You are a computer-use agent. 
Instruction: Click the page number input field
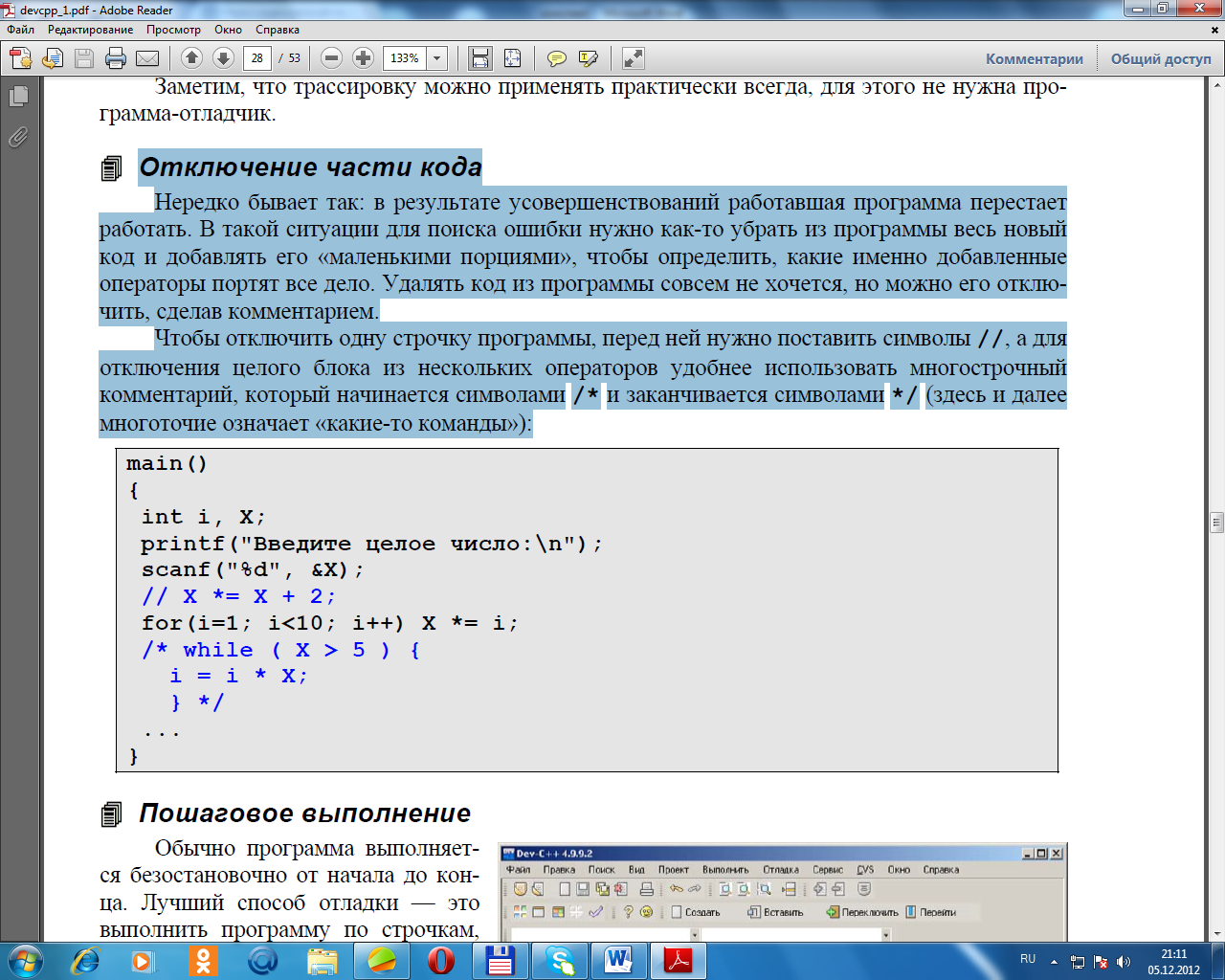(x=256, y=58)
